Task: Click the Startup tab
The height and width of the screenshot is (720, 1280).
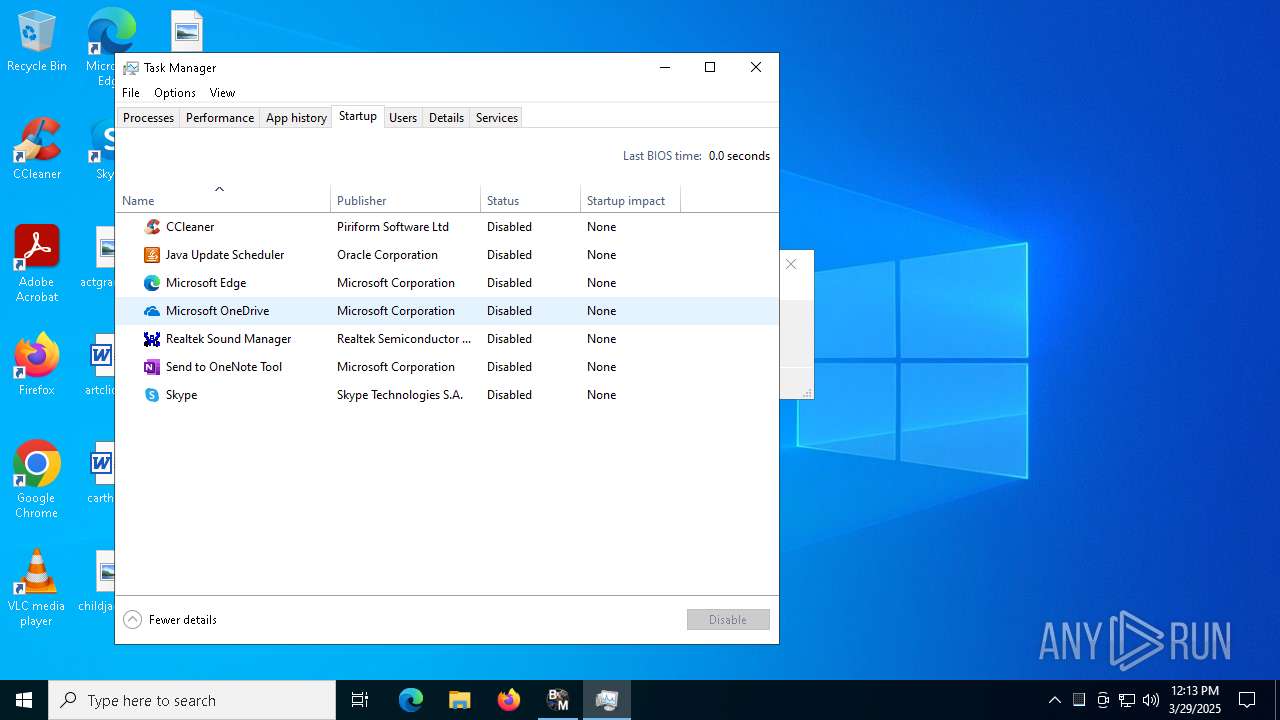Action: click(x=358, y=116)
